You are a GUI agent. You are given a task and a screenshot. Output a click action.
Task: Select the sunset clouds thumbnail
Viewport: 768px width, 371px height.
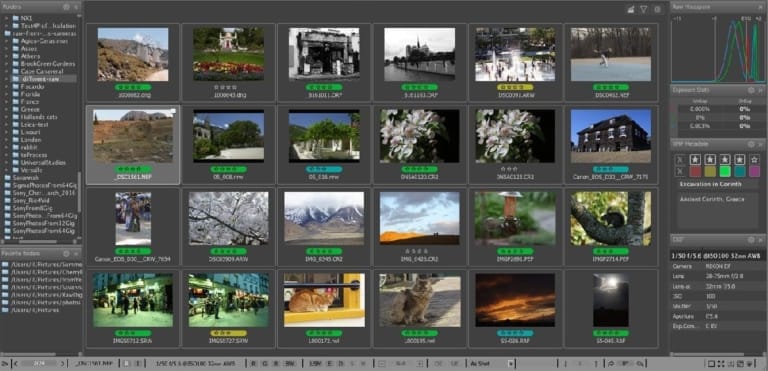[x=515, y=300]
